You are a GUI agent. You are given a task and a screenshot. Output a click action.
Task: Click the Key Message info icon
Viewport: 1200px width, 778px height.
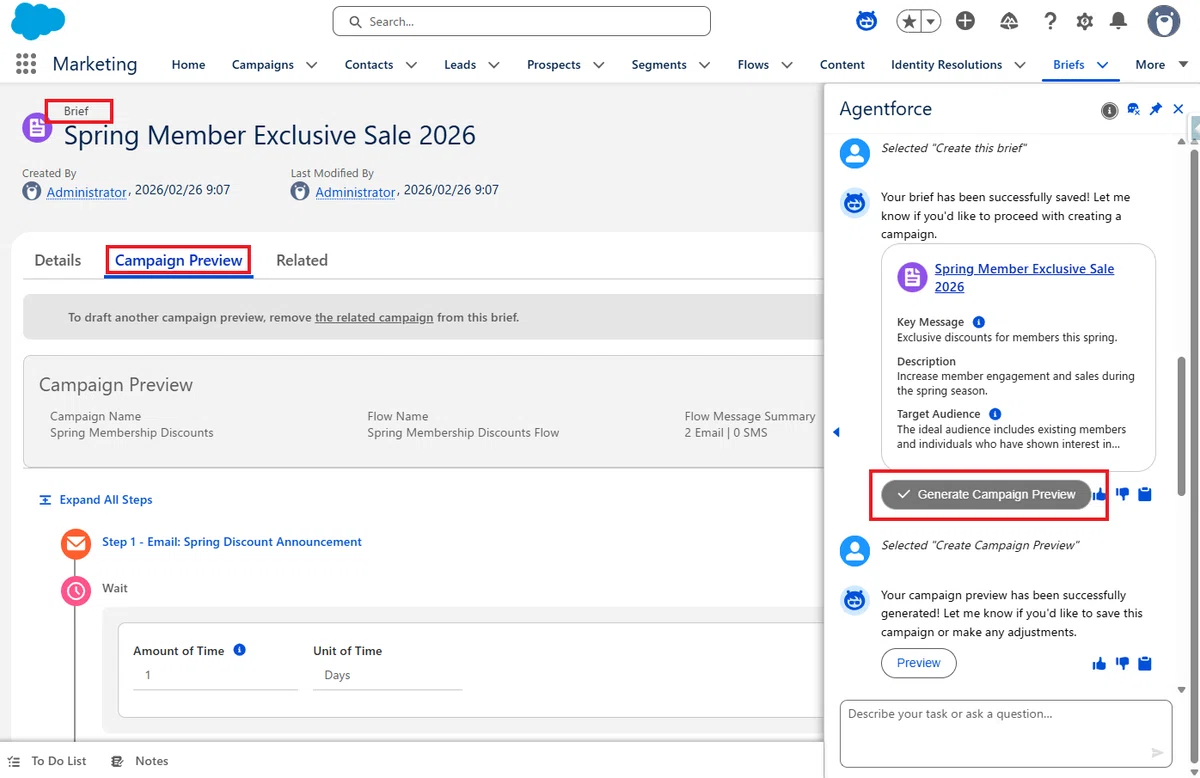979,322
